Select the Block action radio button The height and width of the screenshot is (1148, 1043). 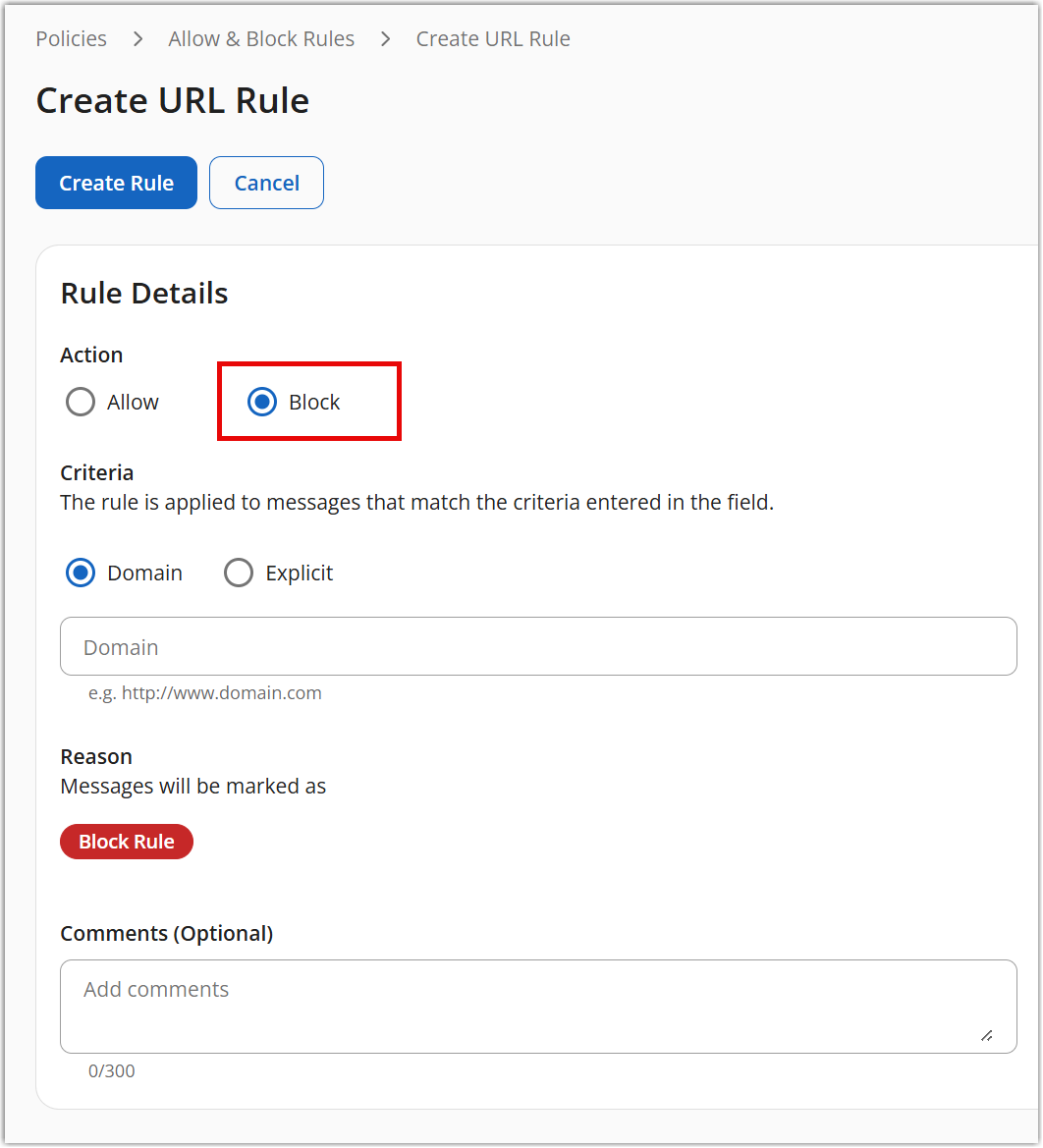[x=262, y=403]
